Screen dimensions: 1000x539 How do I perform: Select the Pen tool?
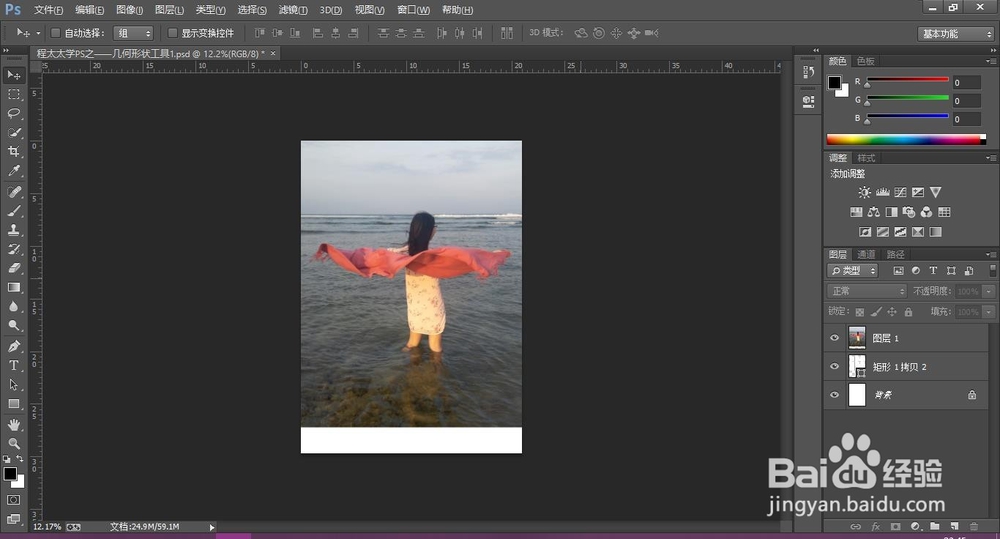13,346
